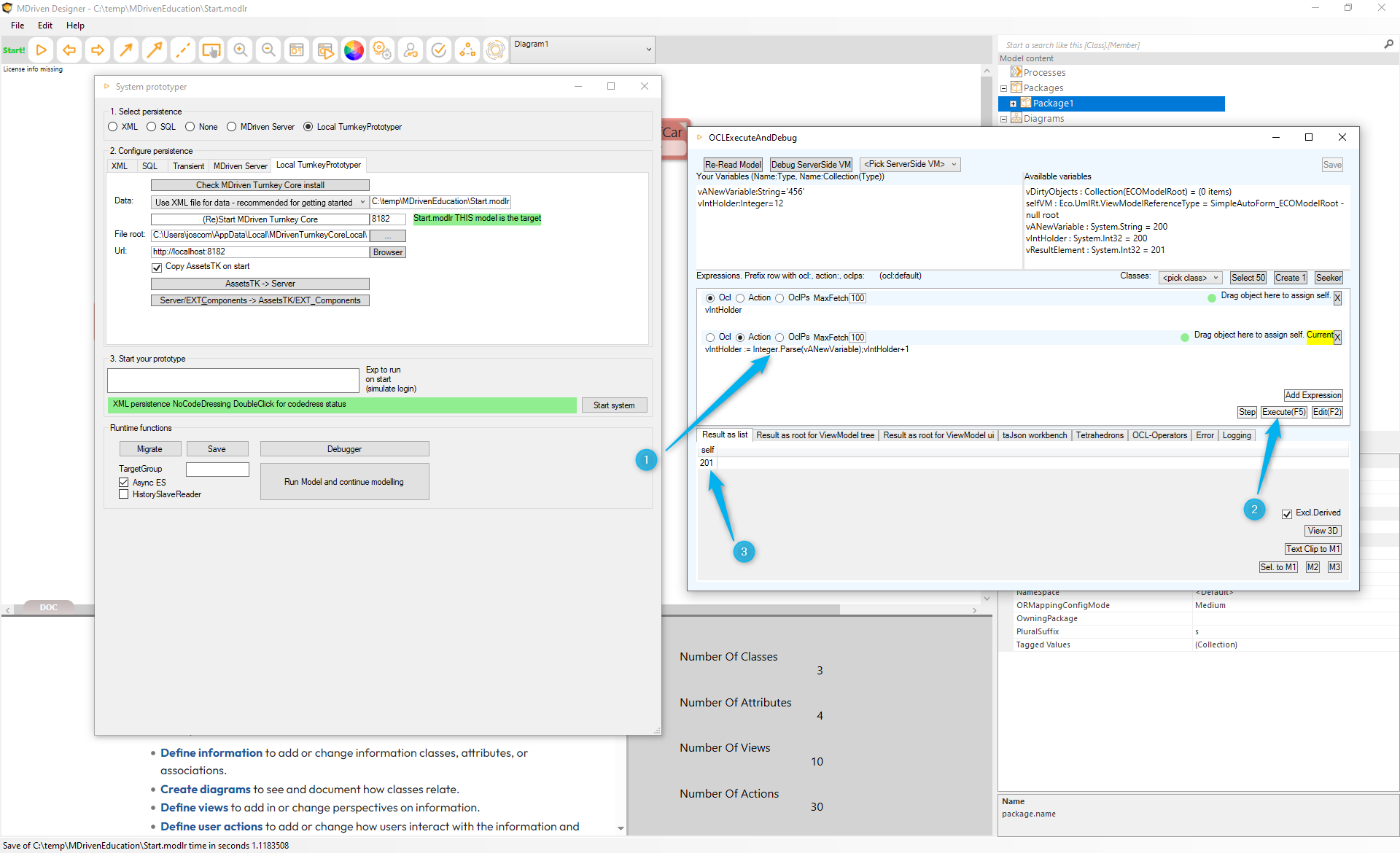Image resolution: width=1400 pixels, height=853 pixels.
Task: Click the Execute(F5) button
Action: [1283, 412]
